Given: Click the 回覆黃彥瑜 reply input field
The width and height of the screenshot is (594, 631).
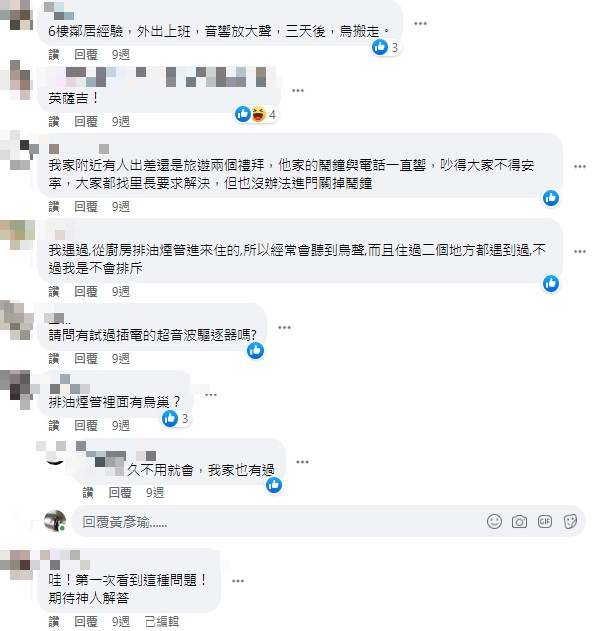Looking at the screenshot, I should (x=278, y=522).
